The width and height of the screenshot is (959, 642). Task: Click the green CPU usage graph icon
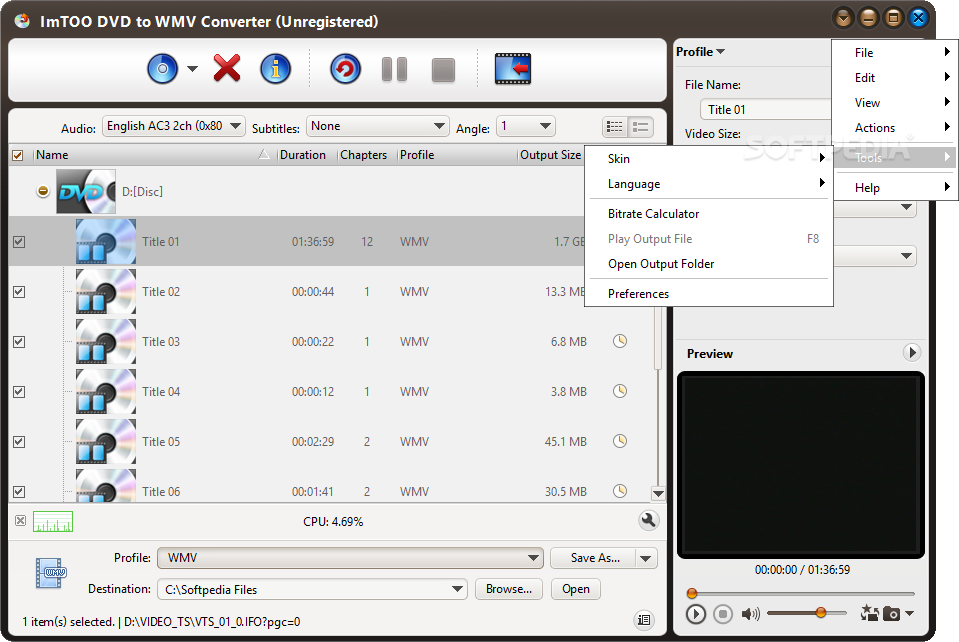coord(53,522)
